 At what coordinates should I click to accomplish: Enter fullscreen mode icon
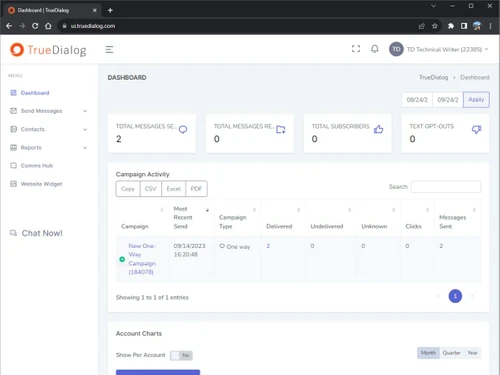point(356,49)
